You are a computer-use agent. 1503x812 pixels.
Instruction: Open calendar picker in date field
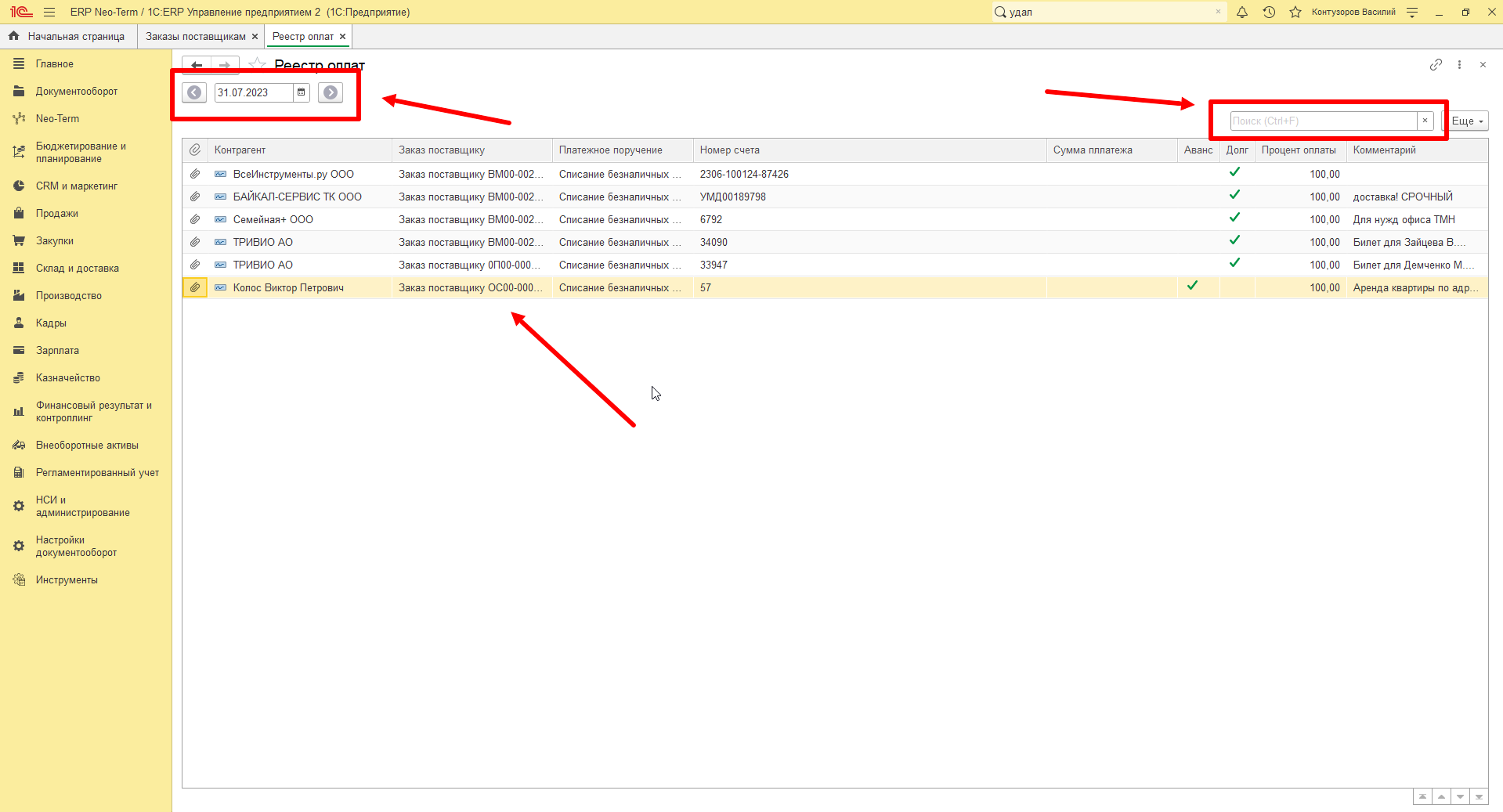(x=301, y=92)
